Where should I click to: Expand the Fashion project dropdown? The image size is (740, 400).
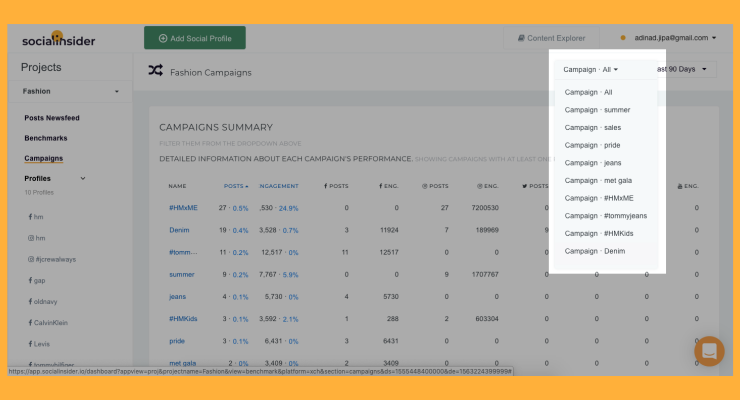click(x=70, y=92)
